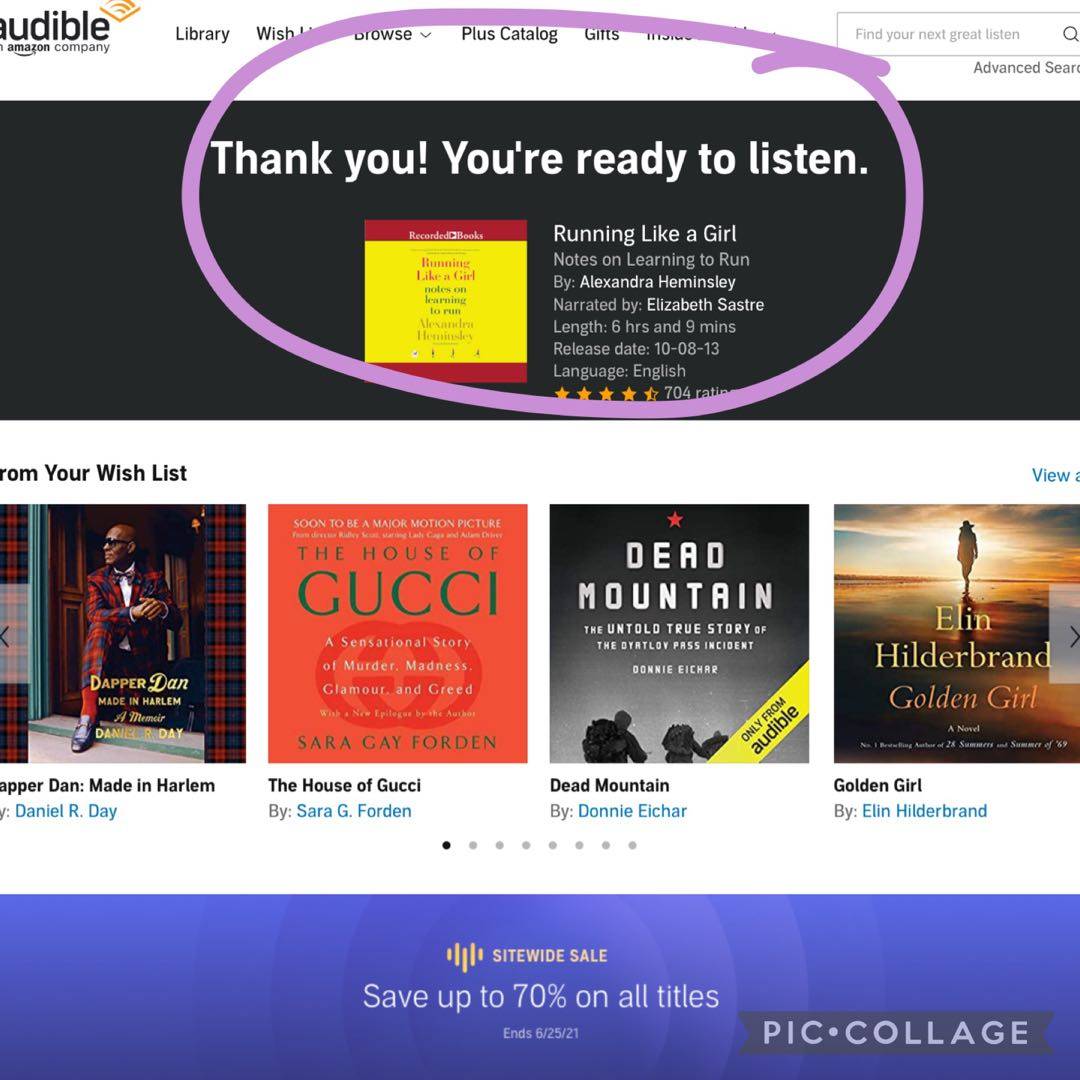
Task: Click the carousel previous arrow
Action: tap(6, 636)
